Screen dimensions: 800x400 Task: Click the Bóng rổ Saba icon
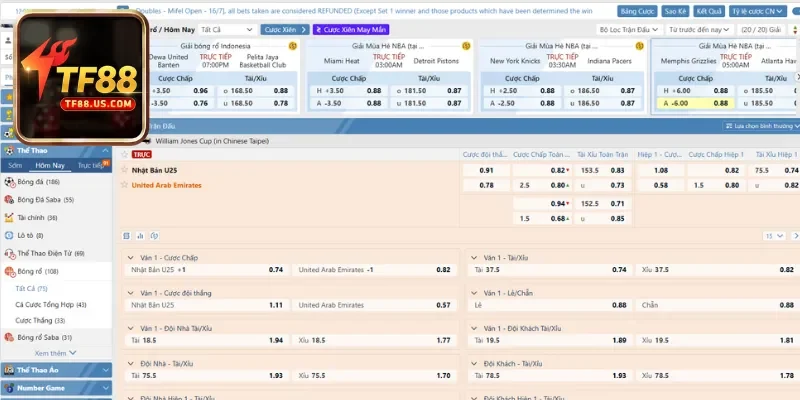(9, 337)
